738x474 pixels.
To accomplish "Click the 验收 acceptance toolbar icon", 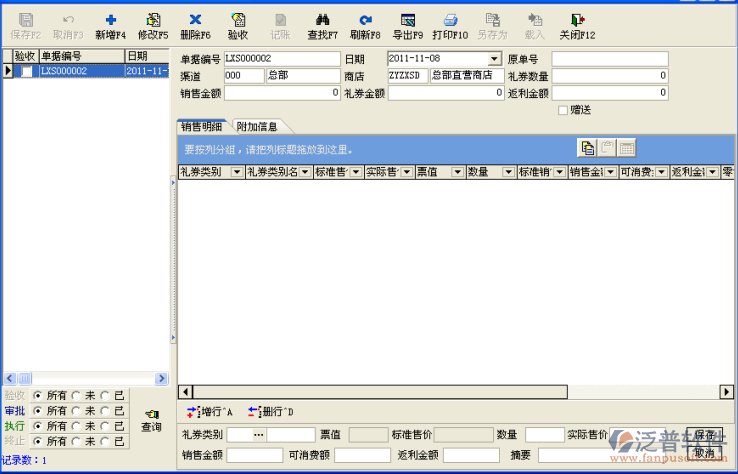I will click(238, 26).
